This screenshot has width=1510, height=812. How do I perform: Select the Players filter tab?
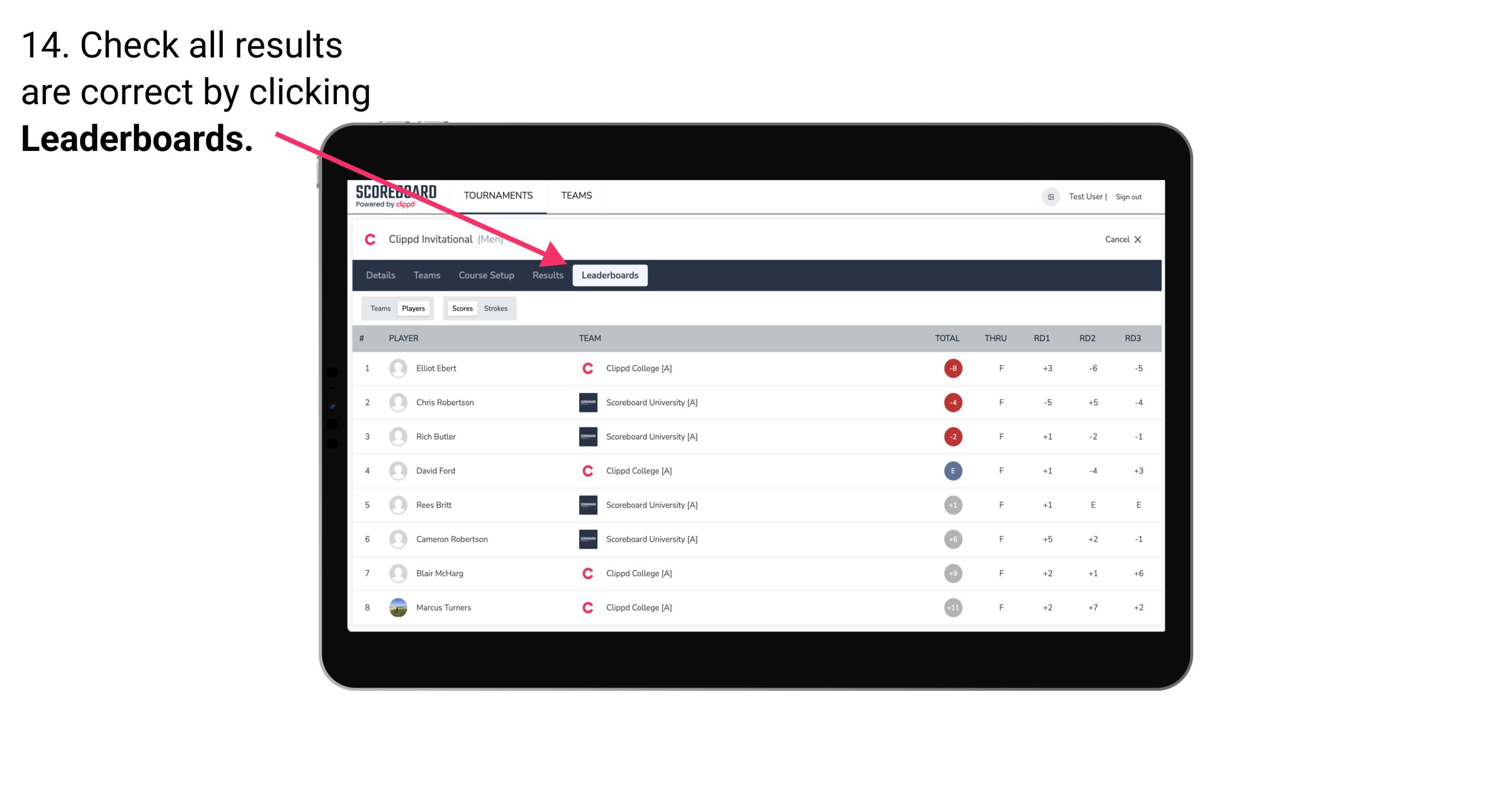412,308
